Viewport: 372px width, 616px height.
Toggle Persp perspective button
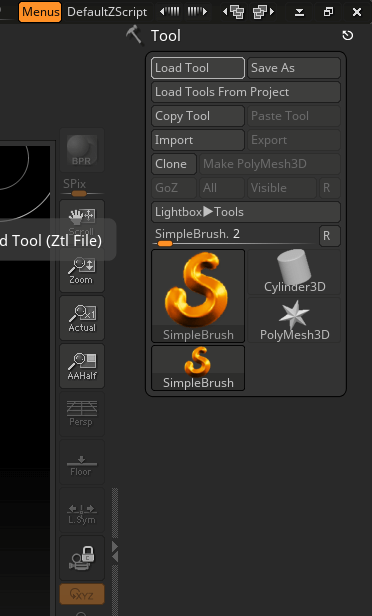point(82,414)
